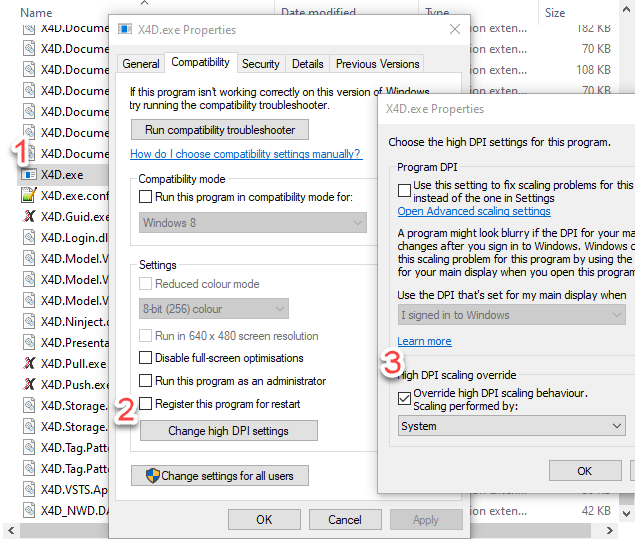Expand the 8-bit (256) colour dropdown
This screenshot has height=539, width=635.
click(213, 309)
